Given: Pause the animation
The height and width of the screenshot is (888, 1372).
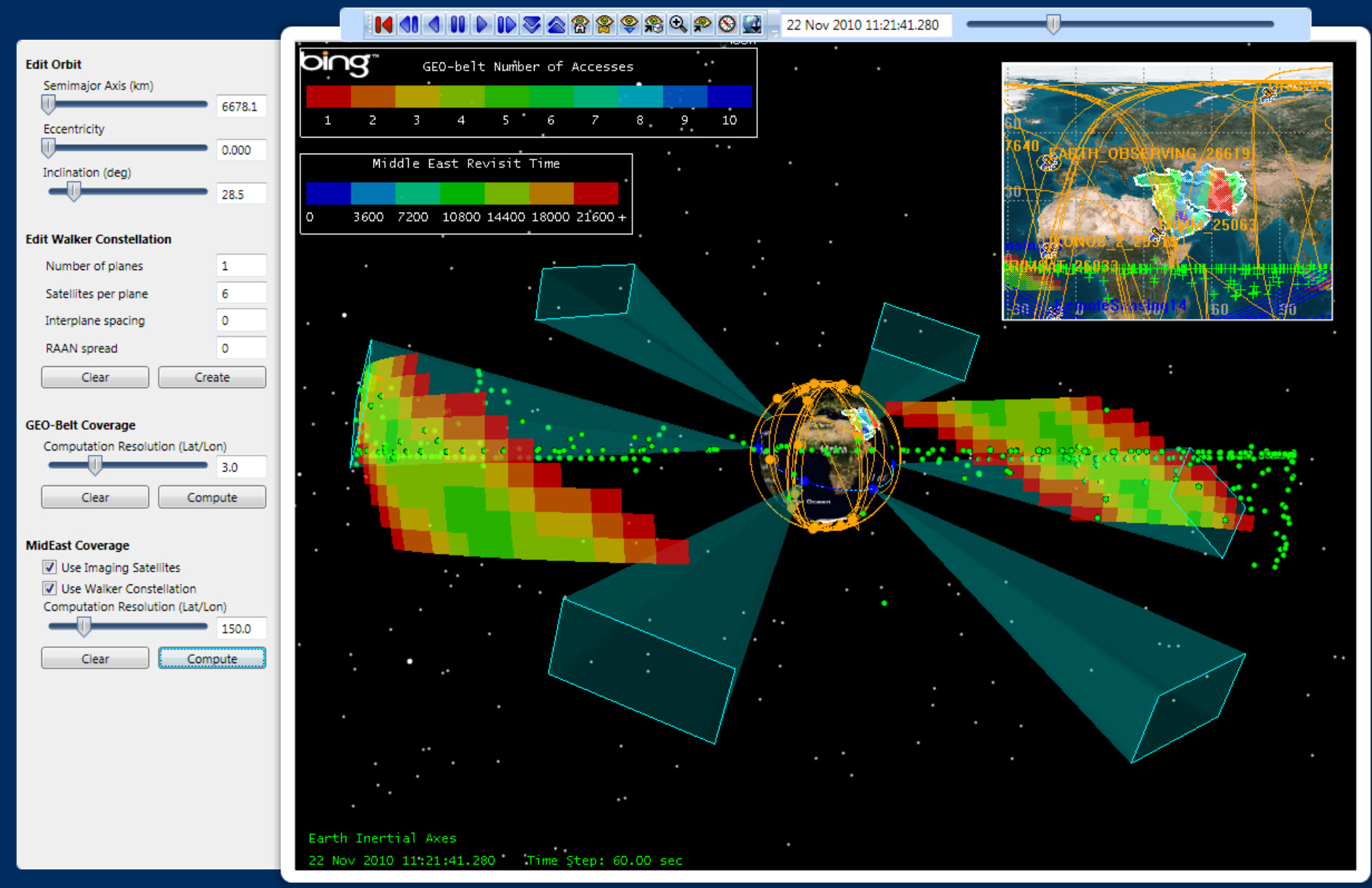Looking at the screenshot, I should click(x=458, y=25).
